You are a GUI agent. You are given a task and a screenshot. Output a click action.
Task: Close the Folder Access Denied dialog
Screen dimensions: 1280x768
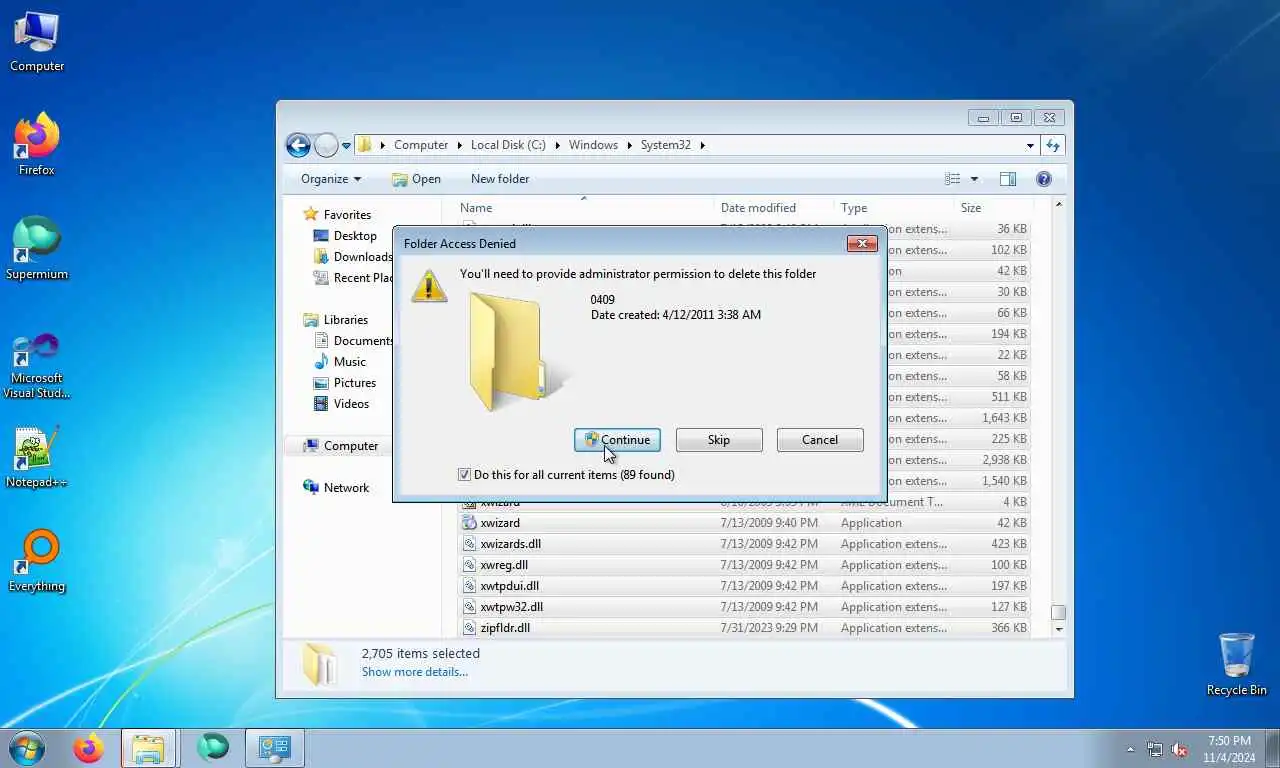[x=862, y=243]
